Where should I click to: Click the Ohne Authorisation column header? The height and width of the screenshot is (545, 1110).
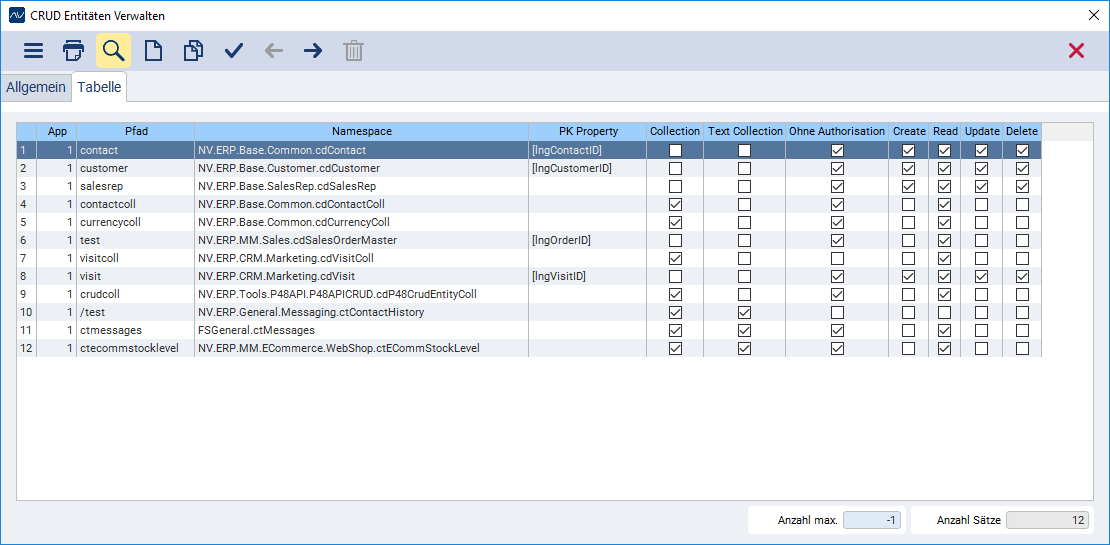[x=837, y=132]
